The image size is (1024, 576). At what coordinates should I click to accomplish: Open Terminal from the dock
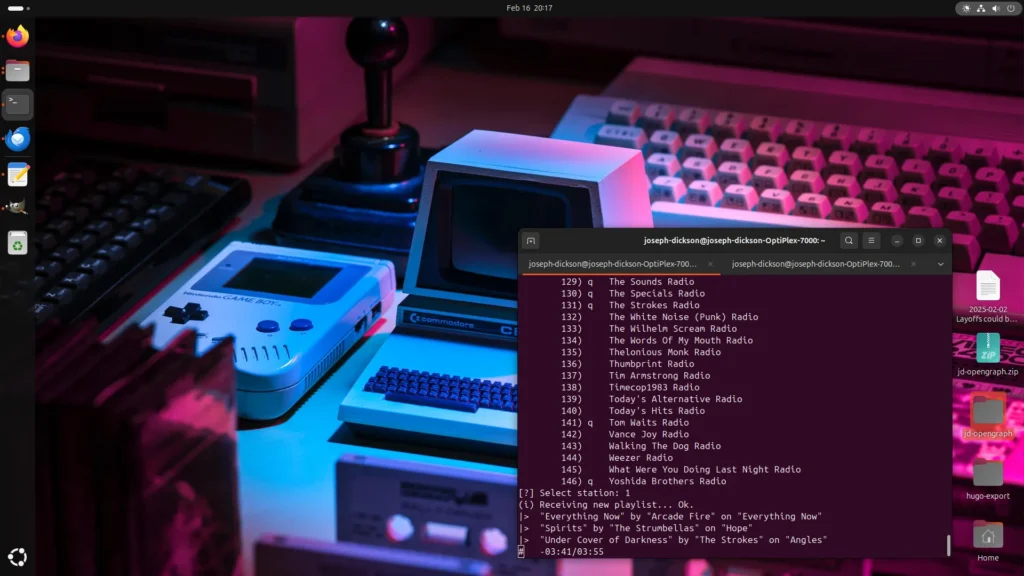coord(18,104)
